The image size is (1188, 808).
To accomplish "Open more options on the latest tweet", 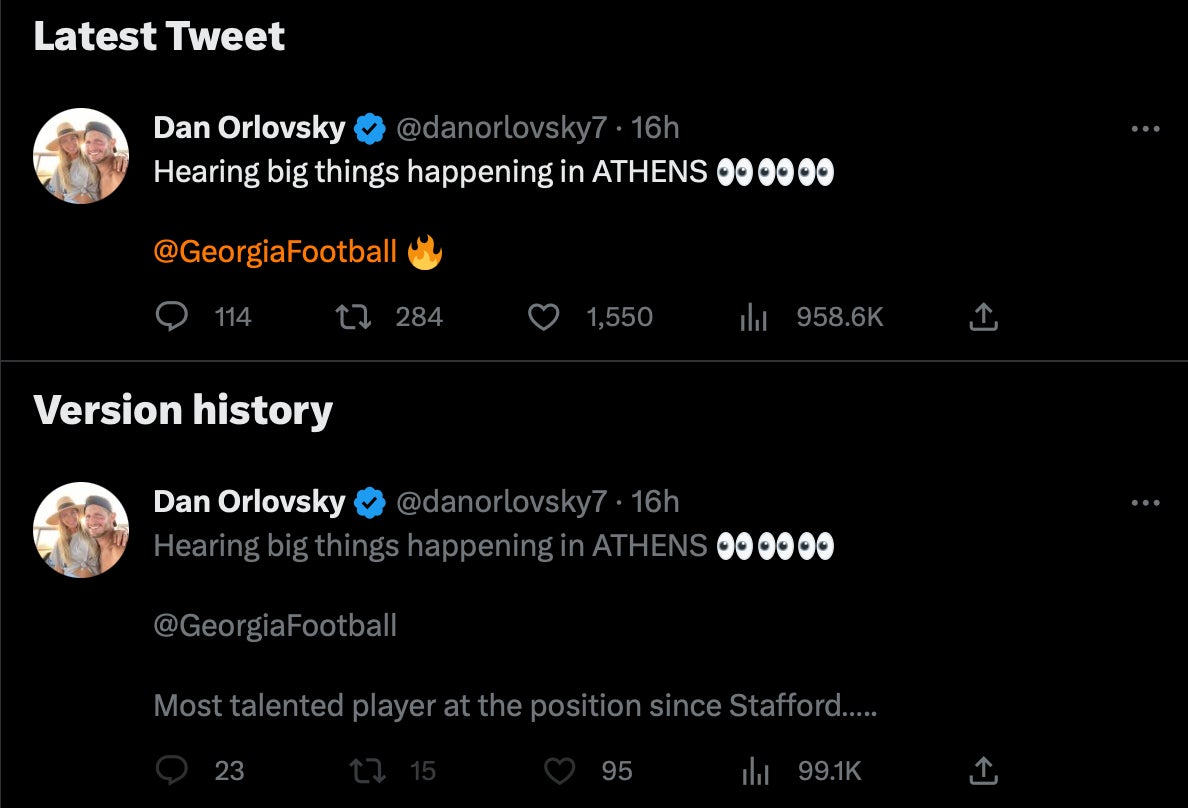I will click(x=1145, y=129).
